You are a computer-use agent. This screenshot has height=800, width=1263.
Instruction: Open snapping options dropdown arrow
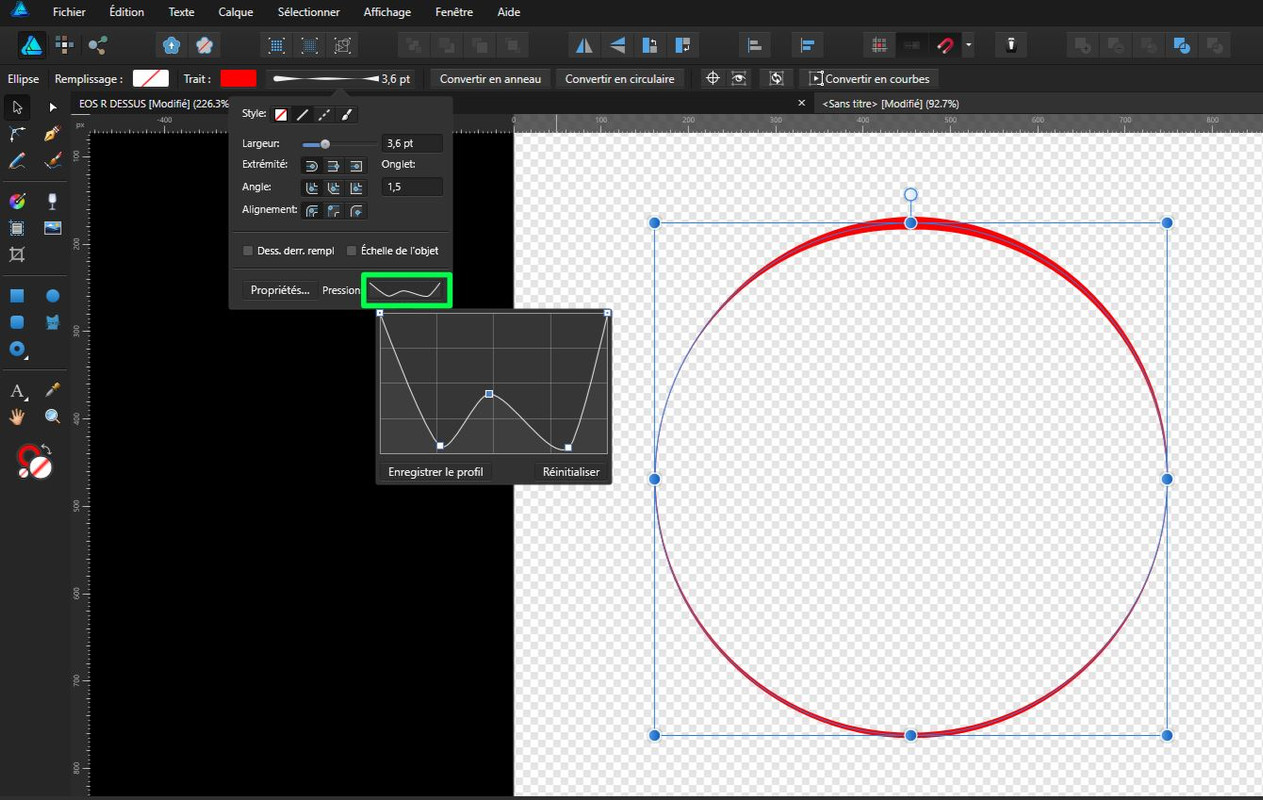(968, 45)
